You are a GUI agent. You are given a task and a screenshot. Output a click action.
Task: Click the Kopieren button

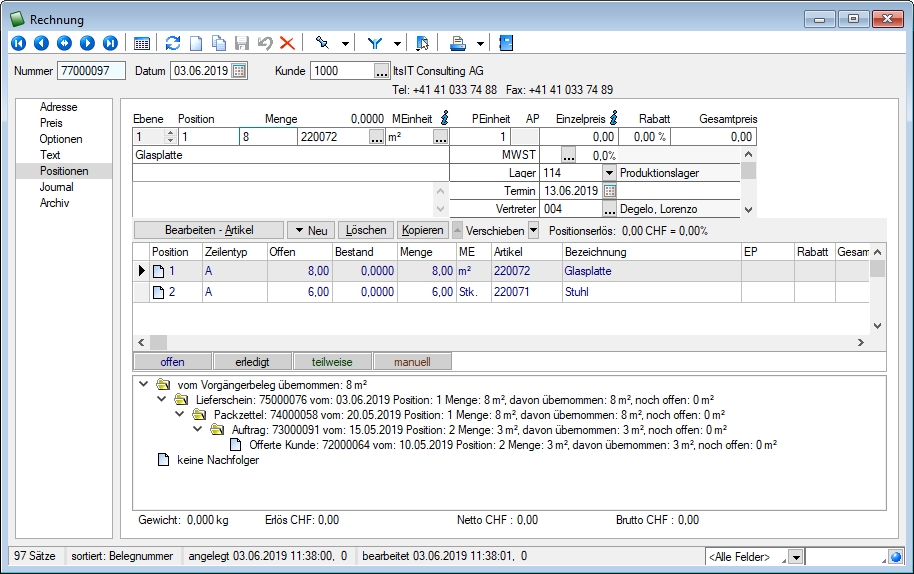coord(421,230)
